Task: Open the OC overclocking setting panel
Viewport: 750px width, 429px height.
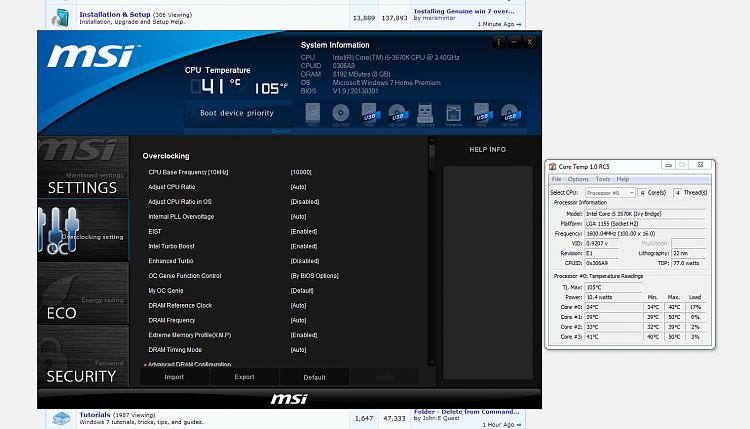Action: click(x=83, y=230)
